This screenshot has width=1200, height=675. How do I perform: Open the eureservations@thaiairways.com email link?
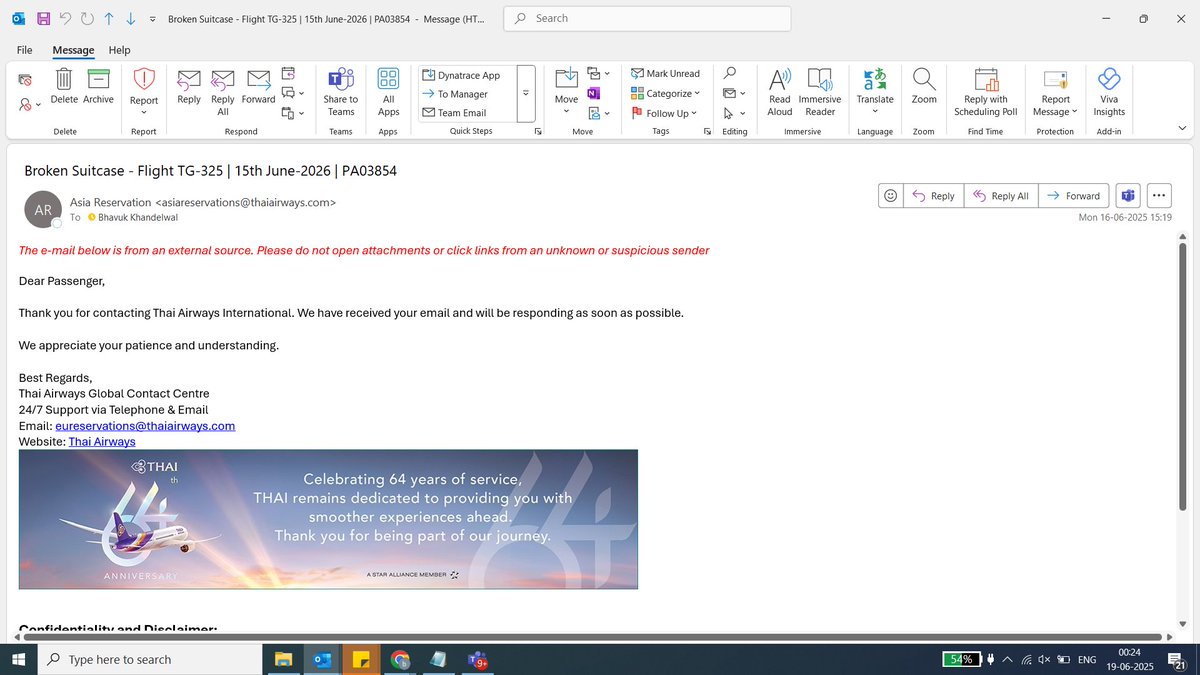click(x=145, y=425)
